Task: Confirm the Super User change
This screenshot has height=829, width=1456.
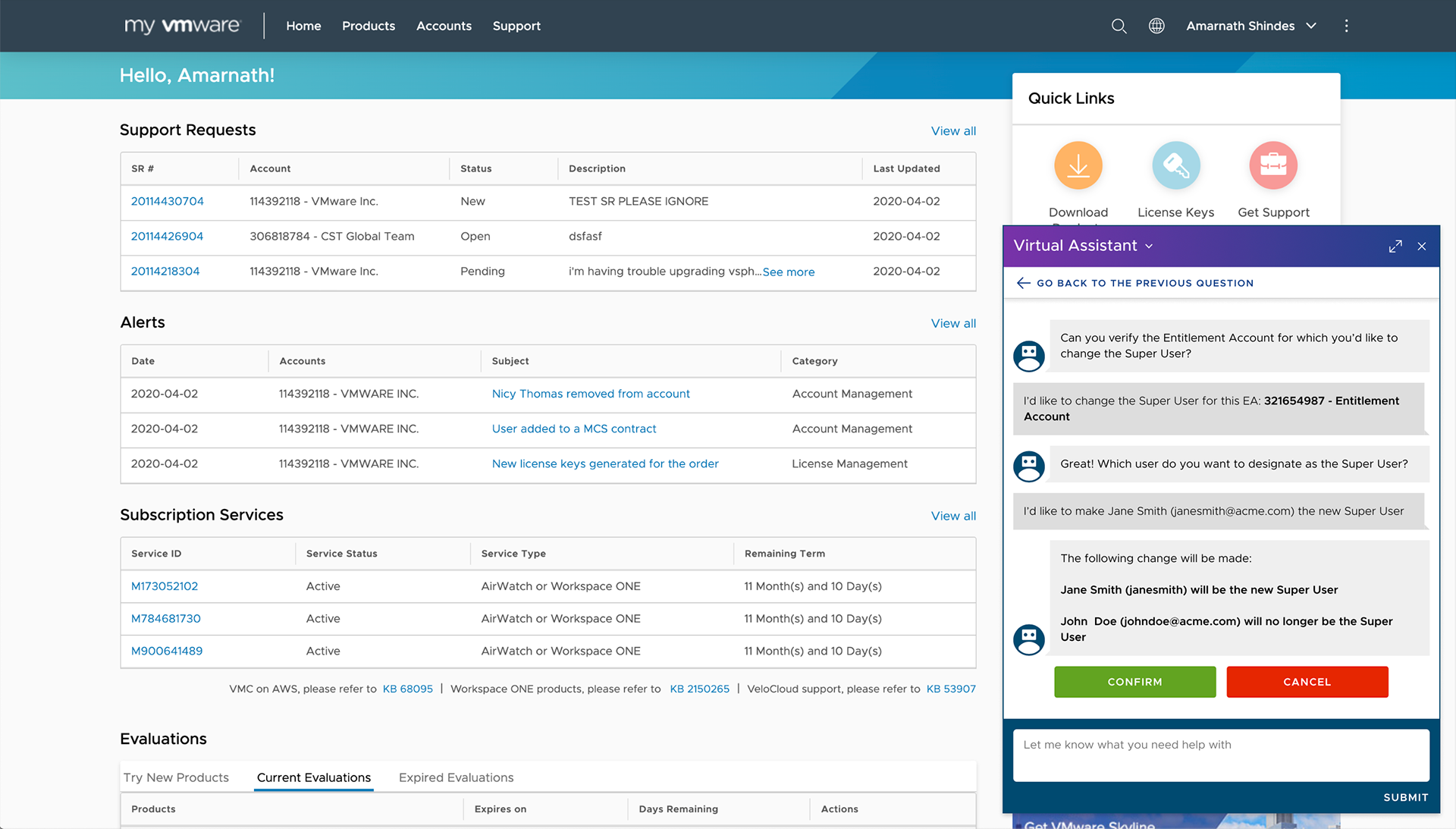Action: [x=1134, y=682]
